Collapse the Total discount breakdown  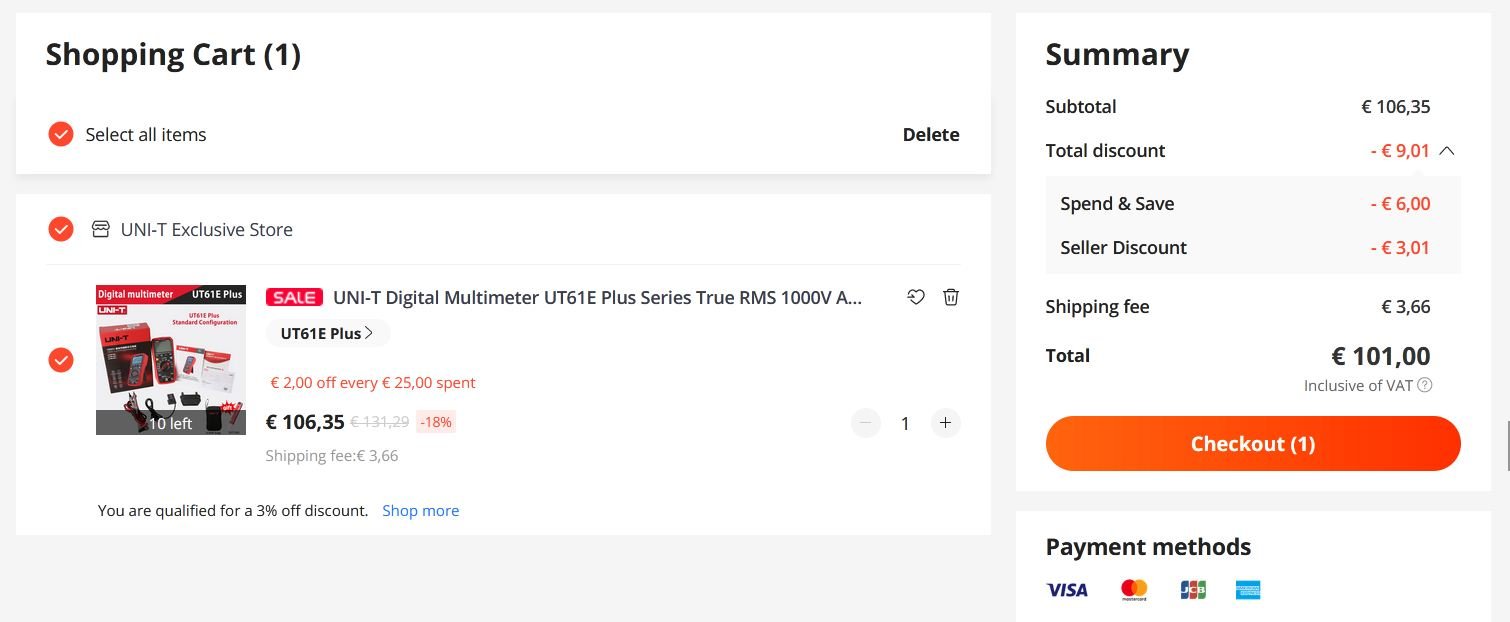(x=1446, y=151)
